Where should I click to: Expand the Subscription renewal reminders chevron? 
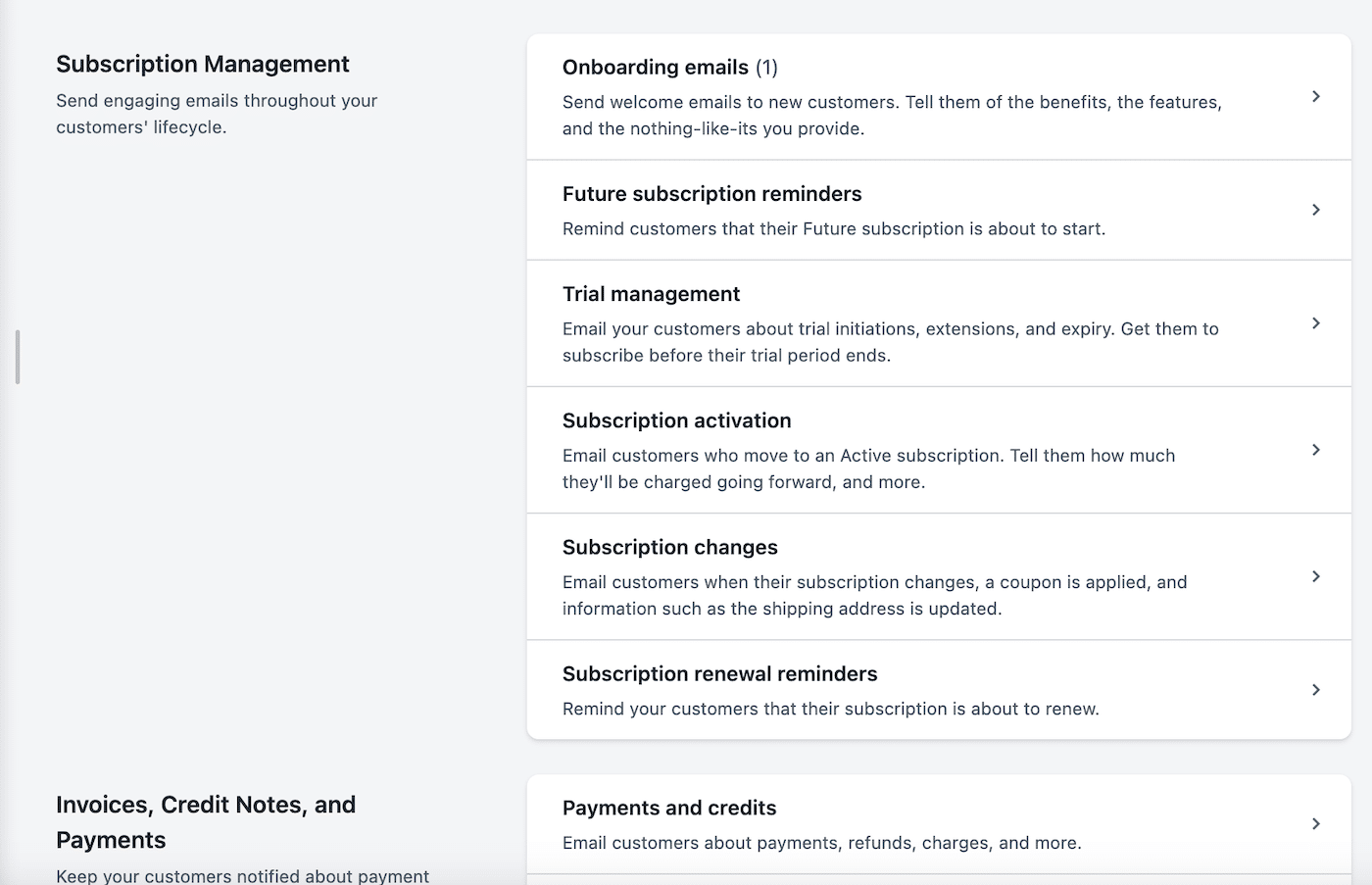coord(1316,689)
